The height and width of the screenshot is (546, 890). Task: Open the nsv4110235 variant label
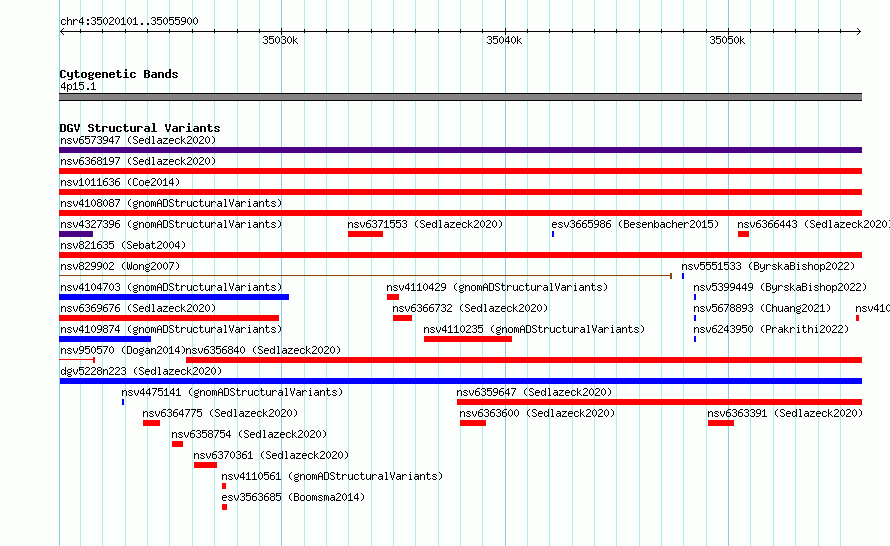point(534,329)
